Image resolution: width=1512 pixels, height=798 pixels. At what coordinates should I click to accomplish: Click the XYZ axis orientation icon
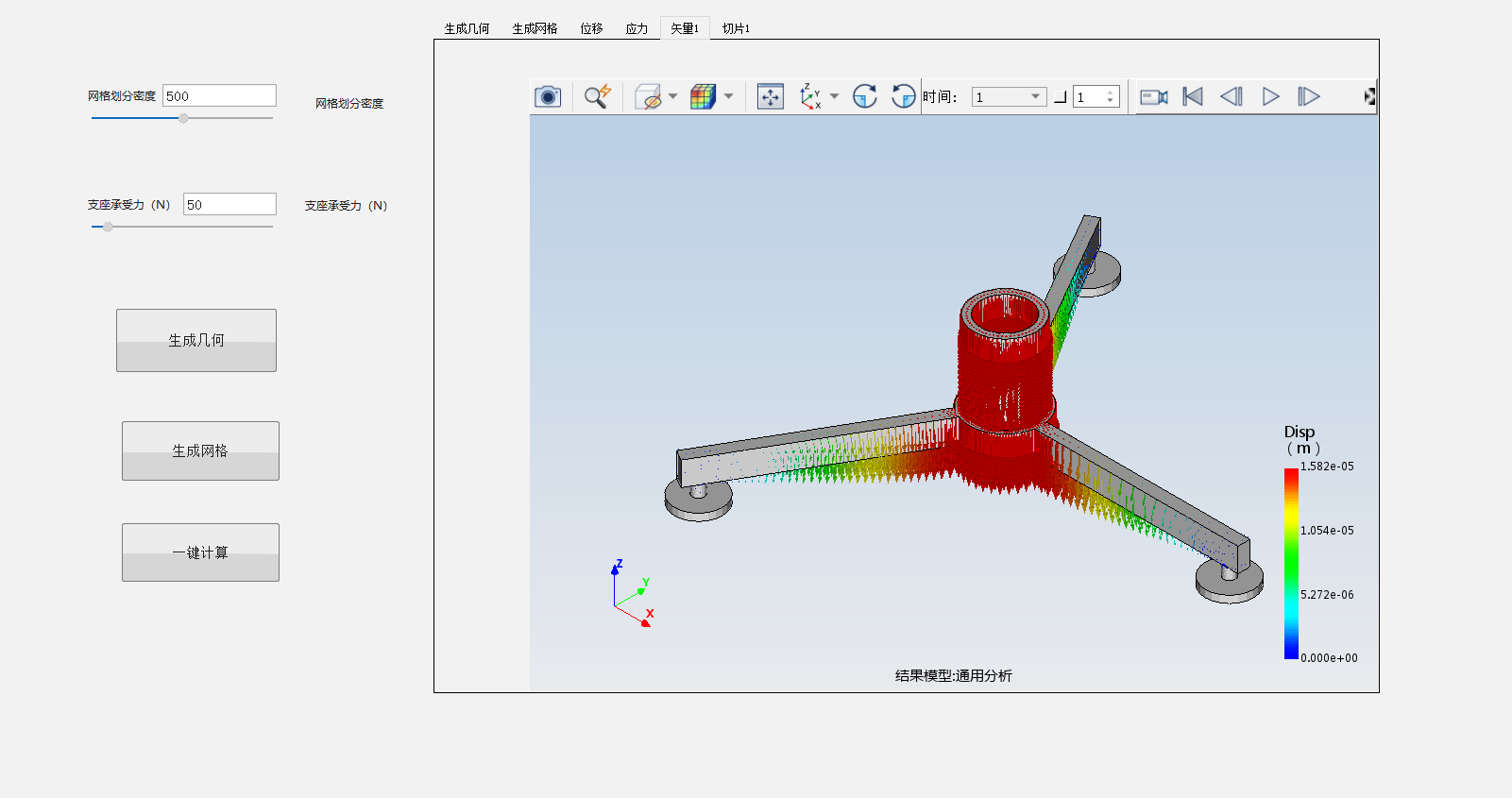tap(810, 96)
